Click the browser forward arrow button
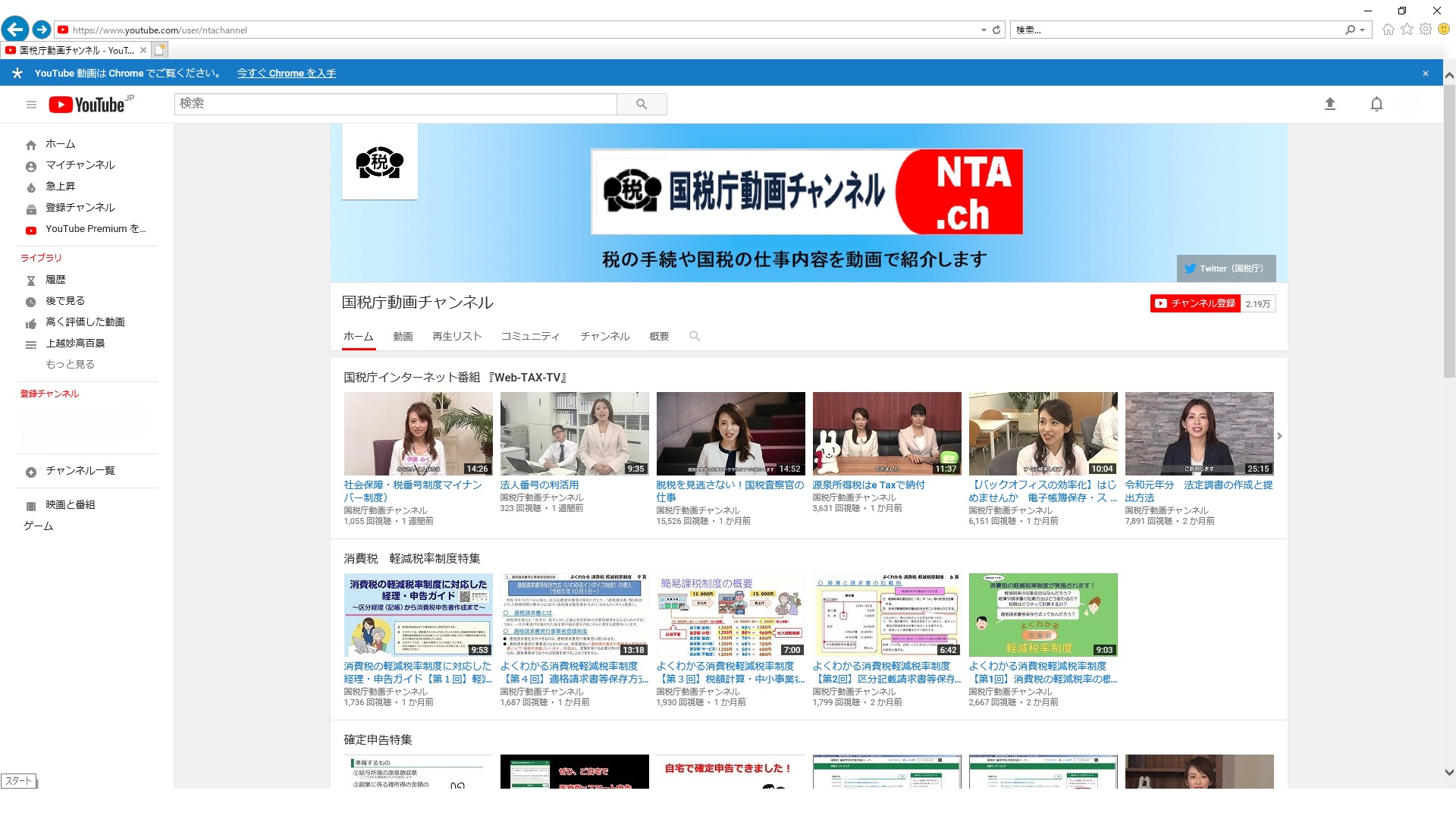 click(x=42, y=30)
